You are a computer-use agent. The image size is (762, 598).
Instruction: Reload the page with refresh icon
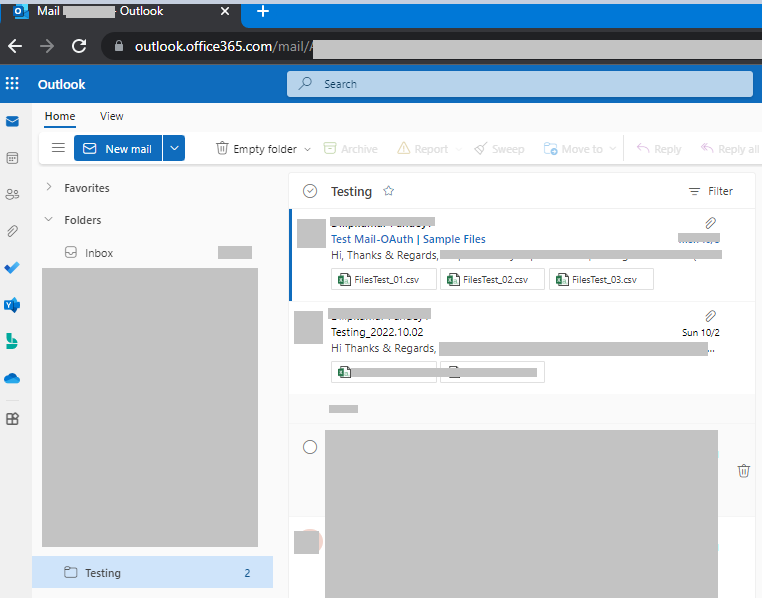[x=79, y=46]
